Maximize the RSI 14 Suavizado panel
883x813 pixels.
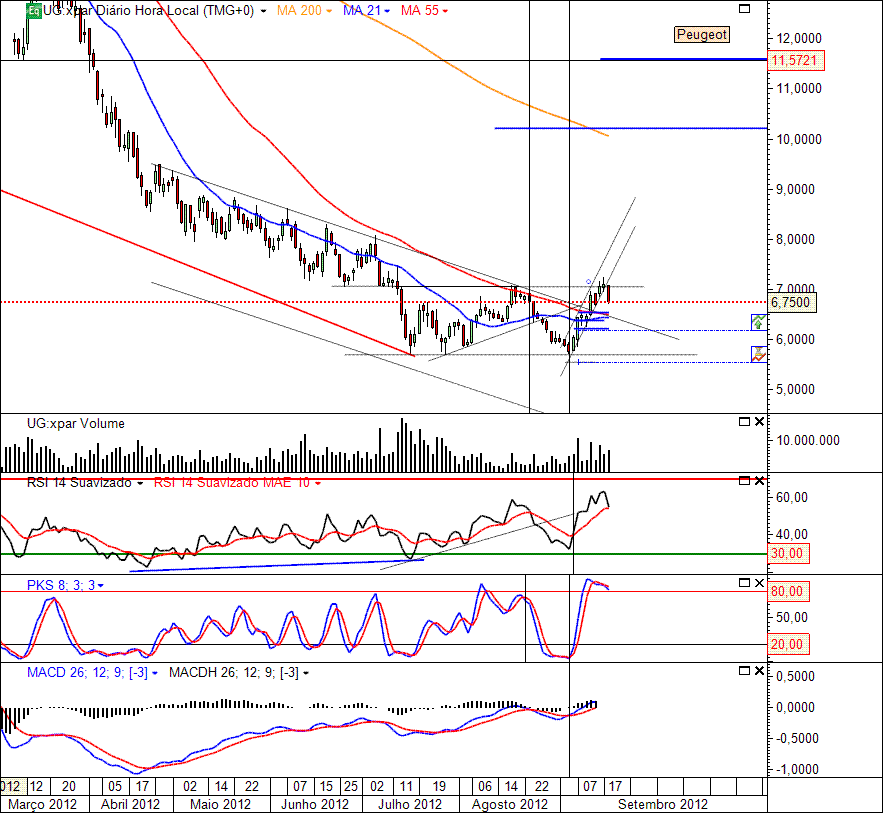click(744, 481)
